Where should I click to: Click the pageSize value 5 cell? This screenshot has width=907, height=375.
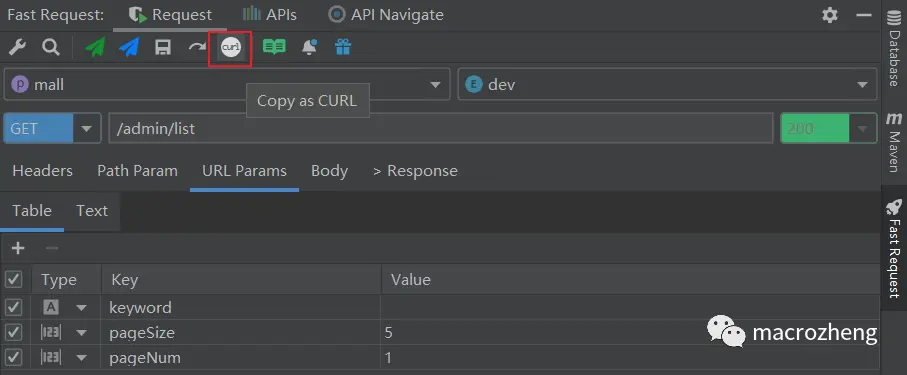(x=630, y=333)
